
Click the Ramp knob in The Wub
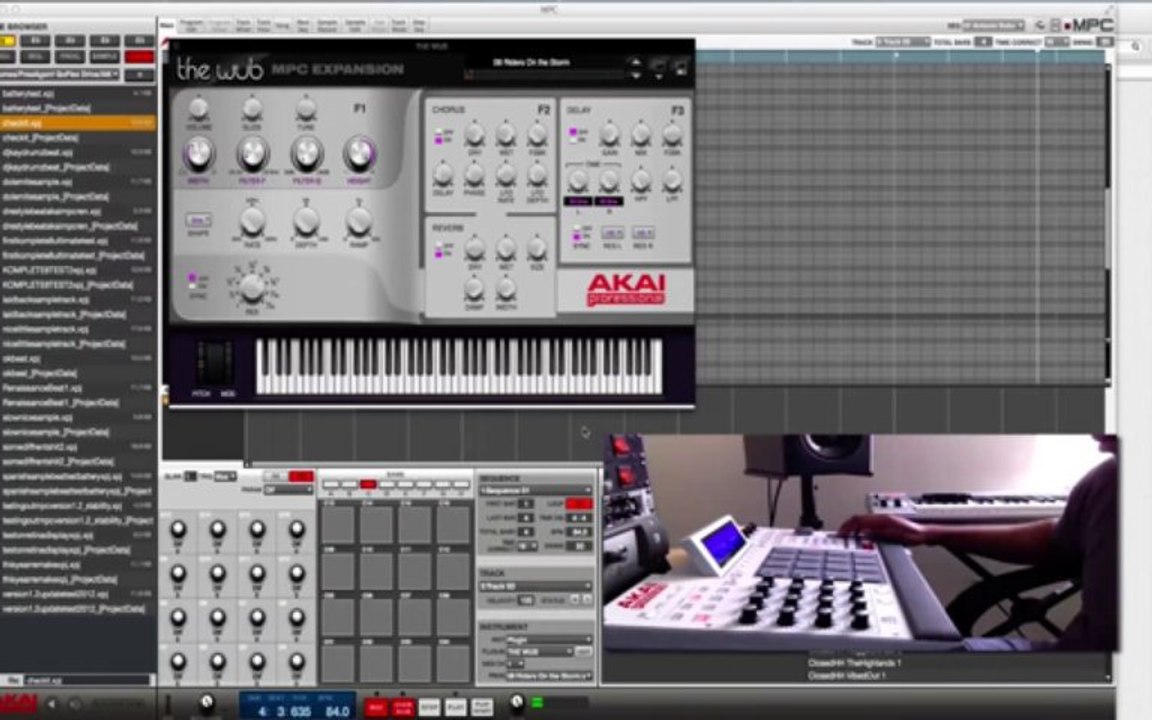click(x=359, y=220)
